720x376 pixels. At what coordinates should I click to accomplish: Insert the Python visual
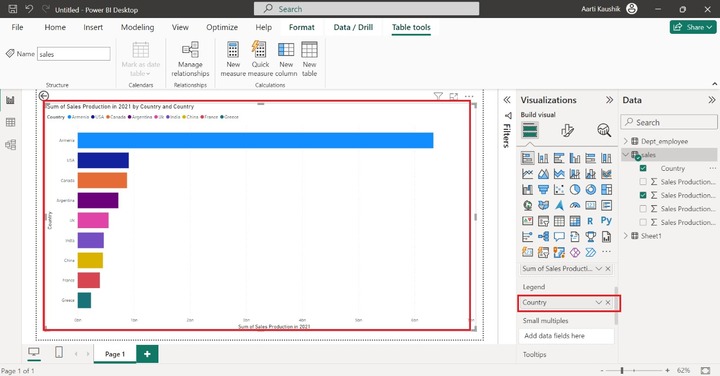(x=606, y=221)
